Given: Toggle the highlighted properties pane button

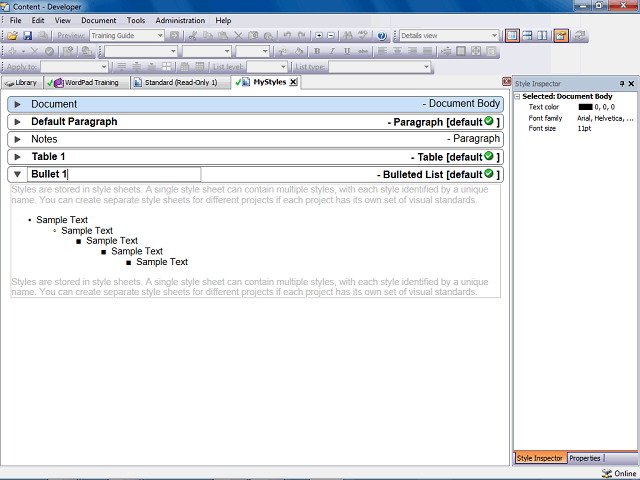Looking at the screenshot, I should [561, 36].
